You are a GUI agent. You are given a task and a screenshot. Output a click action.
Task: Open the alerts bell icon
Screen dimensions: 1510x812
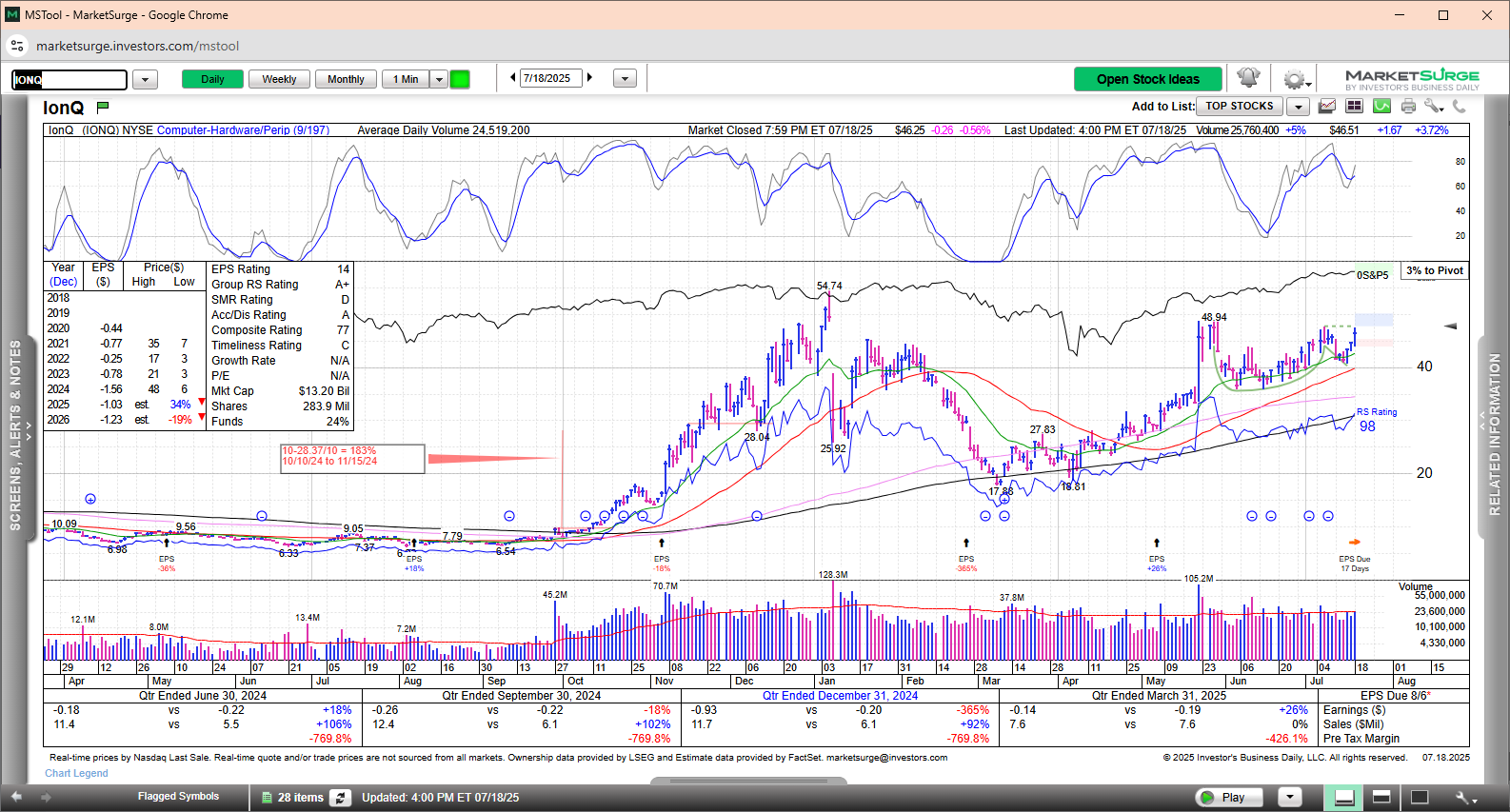pyautogui.click(x=1248, y=78)
